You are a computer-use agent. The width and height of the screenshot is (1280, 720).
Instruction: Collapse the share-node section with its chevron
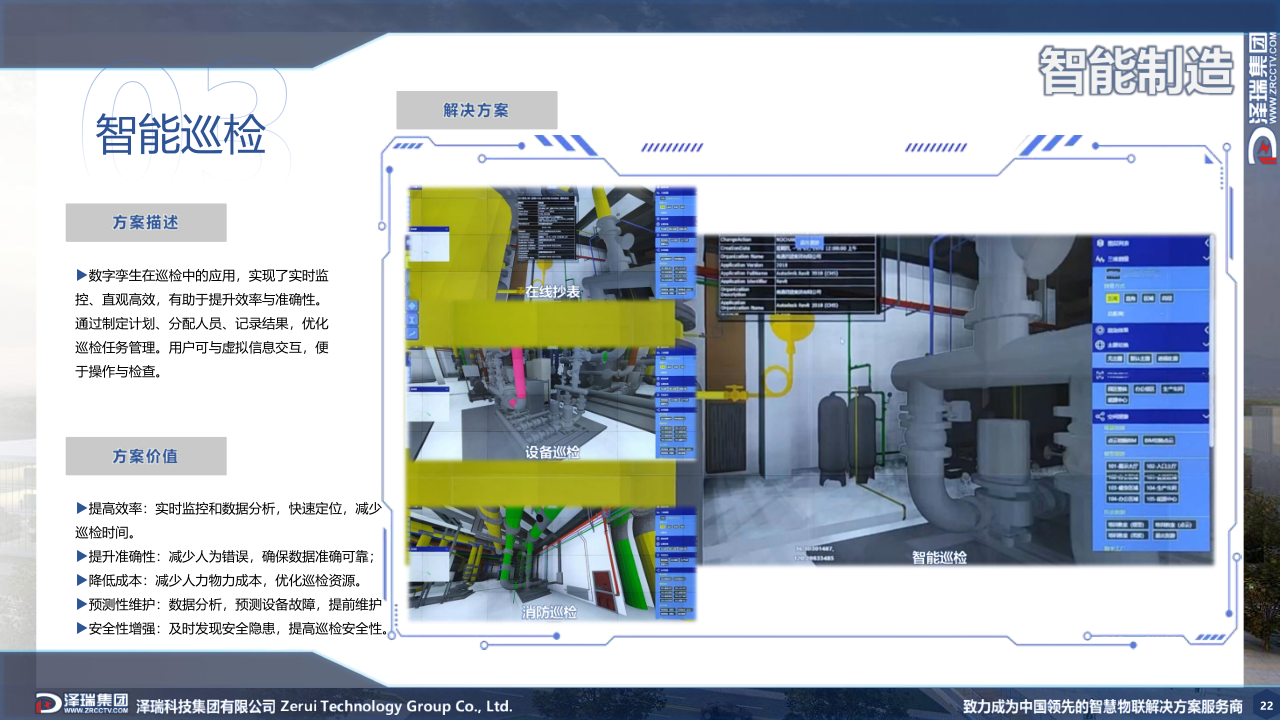1206,416
